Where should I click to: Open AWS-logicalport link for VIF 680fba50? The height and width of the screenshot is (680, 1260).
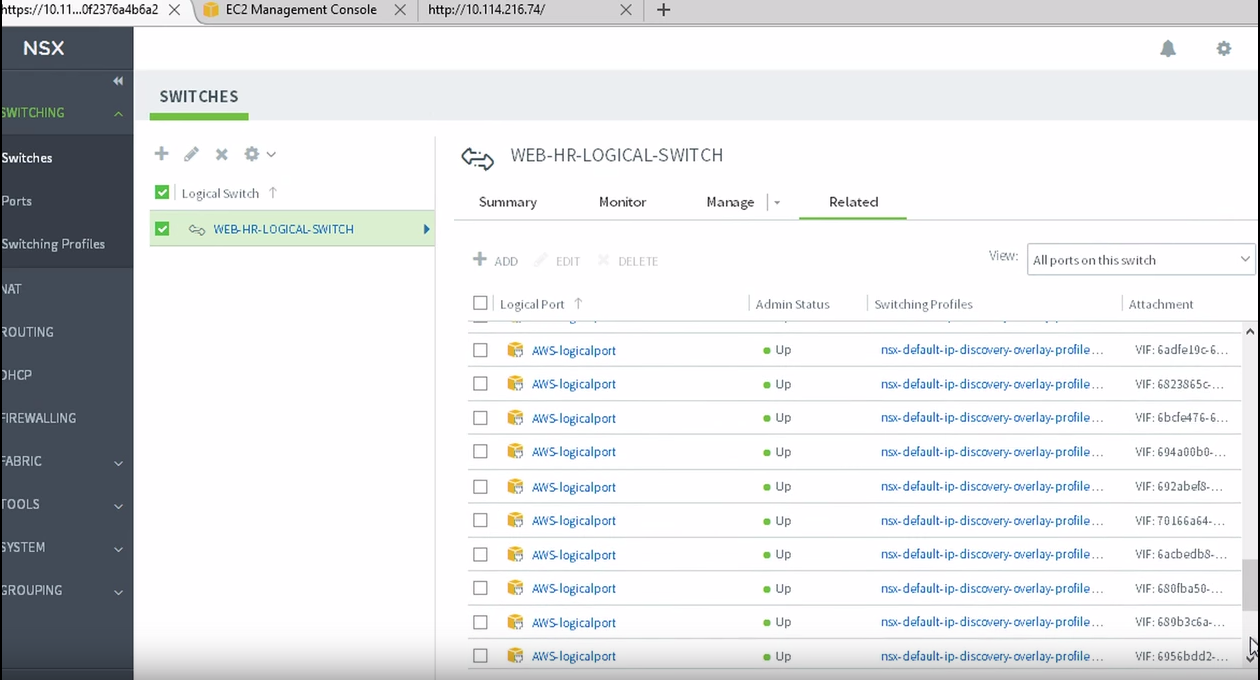click(x=574, y=589)
